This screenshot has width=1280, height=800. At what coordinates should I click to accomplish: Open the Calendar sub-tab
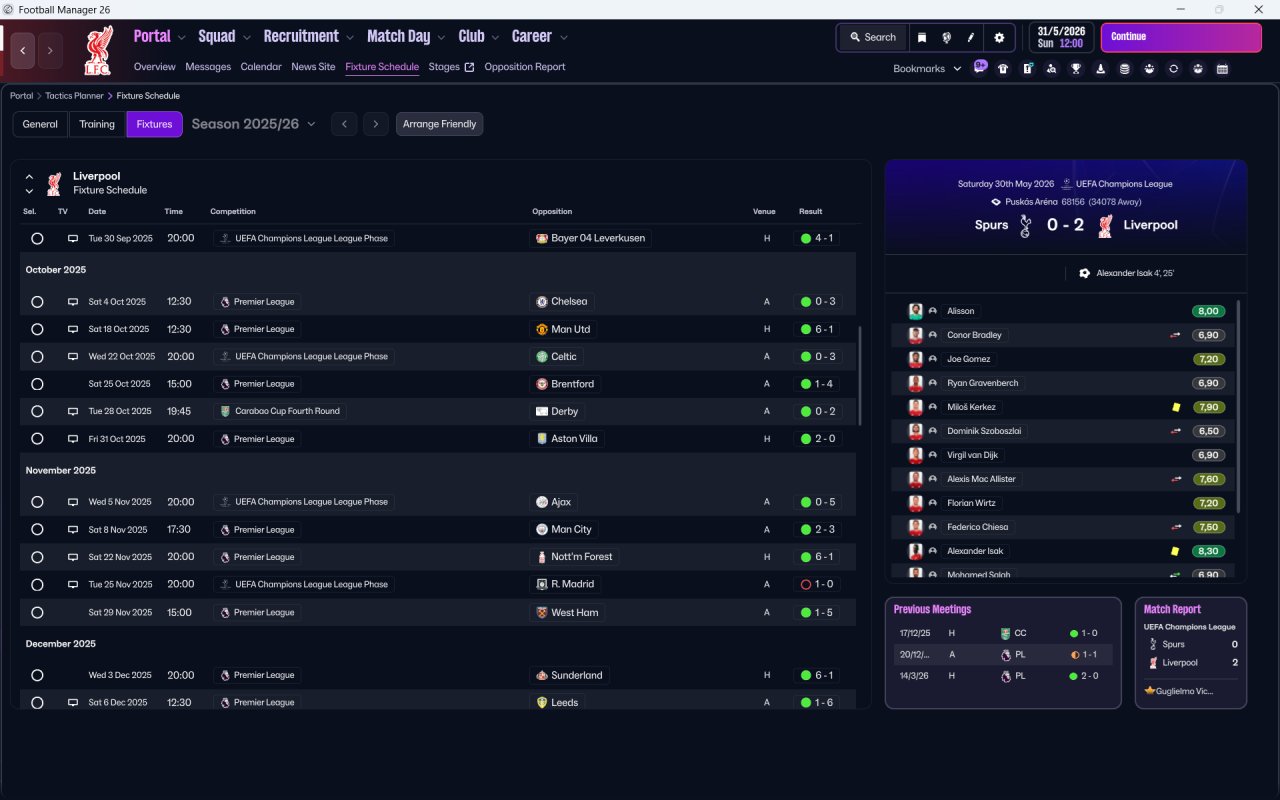click(x=261, y=67)
